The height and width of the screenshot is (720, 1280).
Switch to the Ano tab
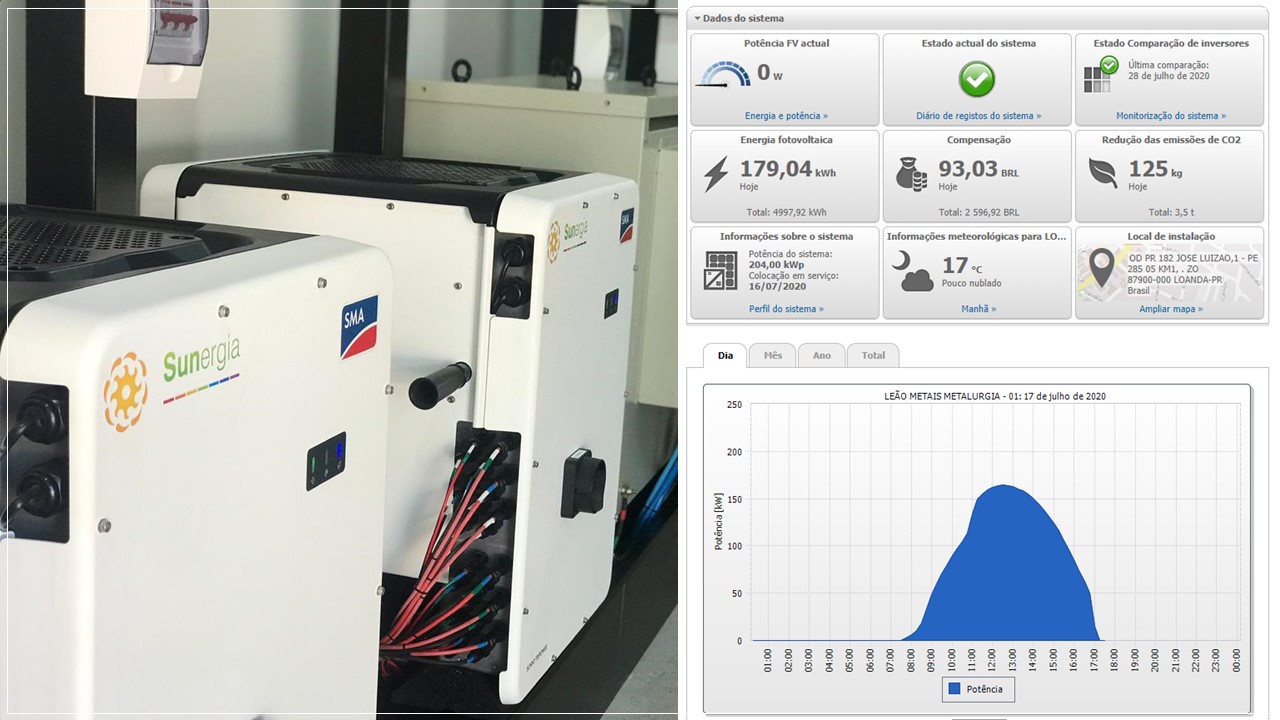[821, 355]
